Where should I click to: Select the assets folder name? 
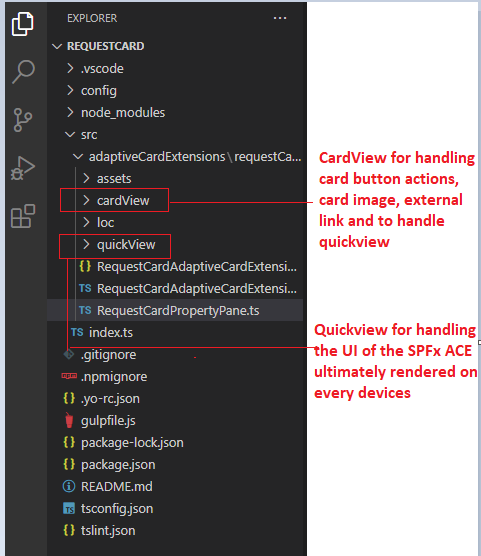pyautogui.click(x=114, y=179)
